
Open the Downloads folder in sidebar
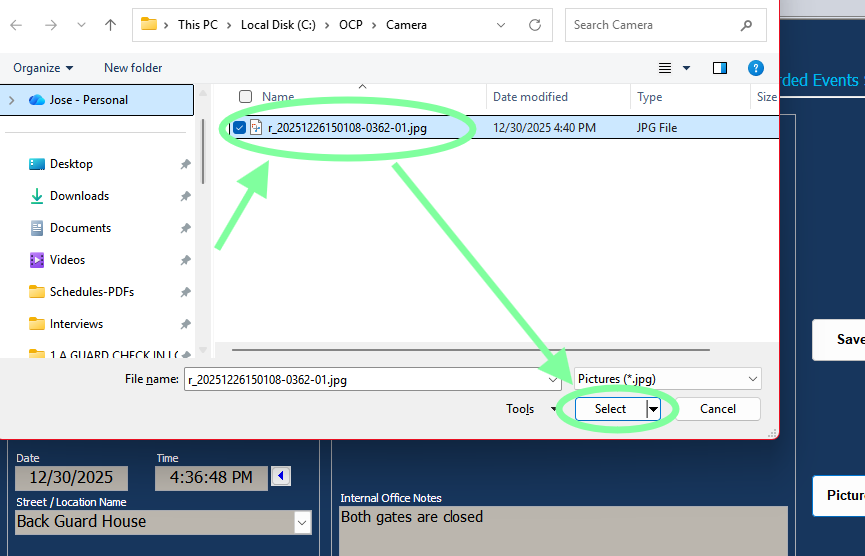[79, 196]
